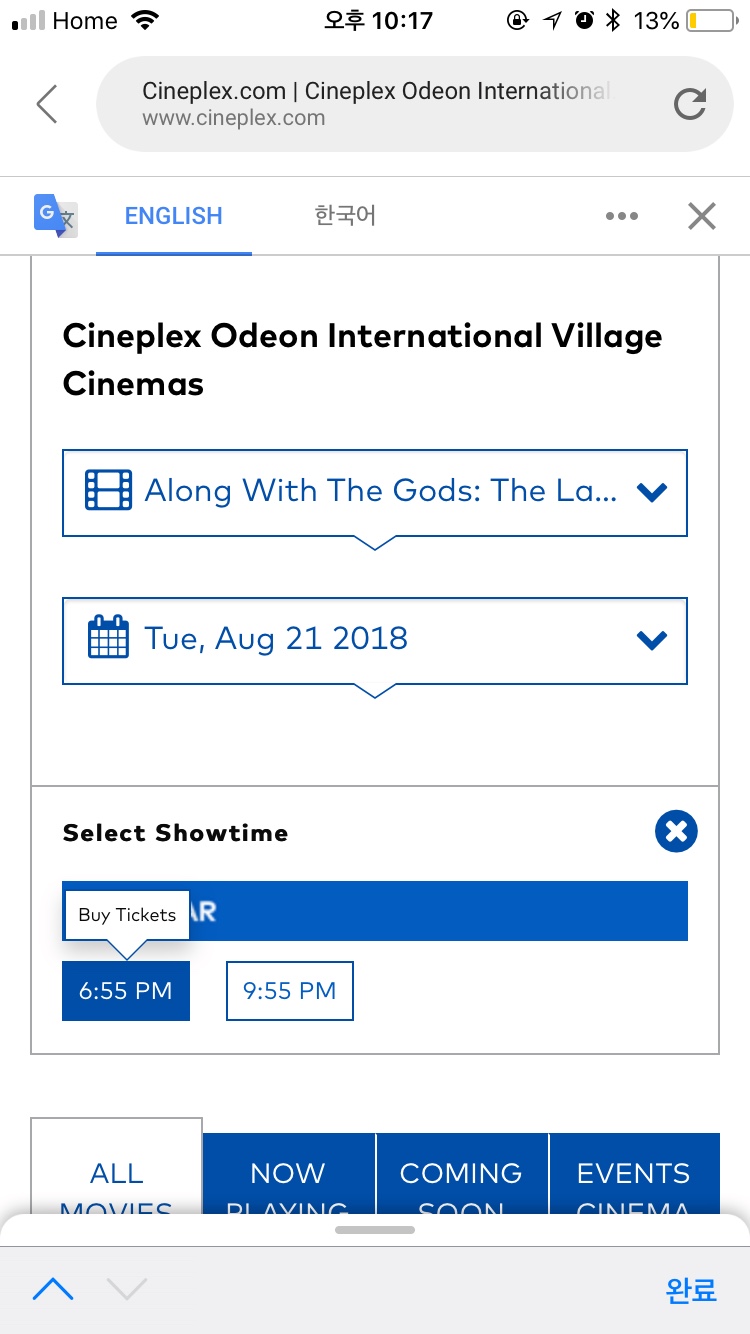Tap the address bar URL field
The width and height of the screenshot is (750, 1334).
[x=375, y=104]
